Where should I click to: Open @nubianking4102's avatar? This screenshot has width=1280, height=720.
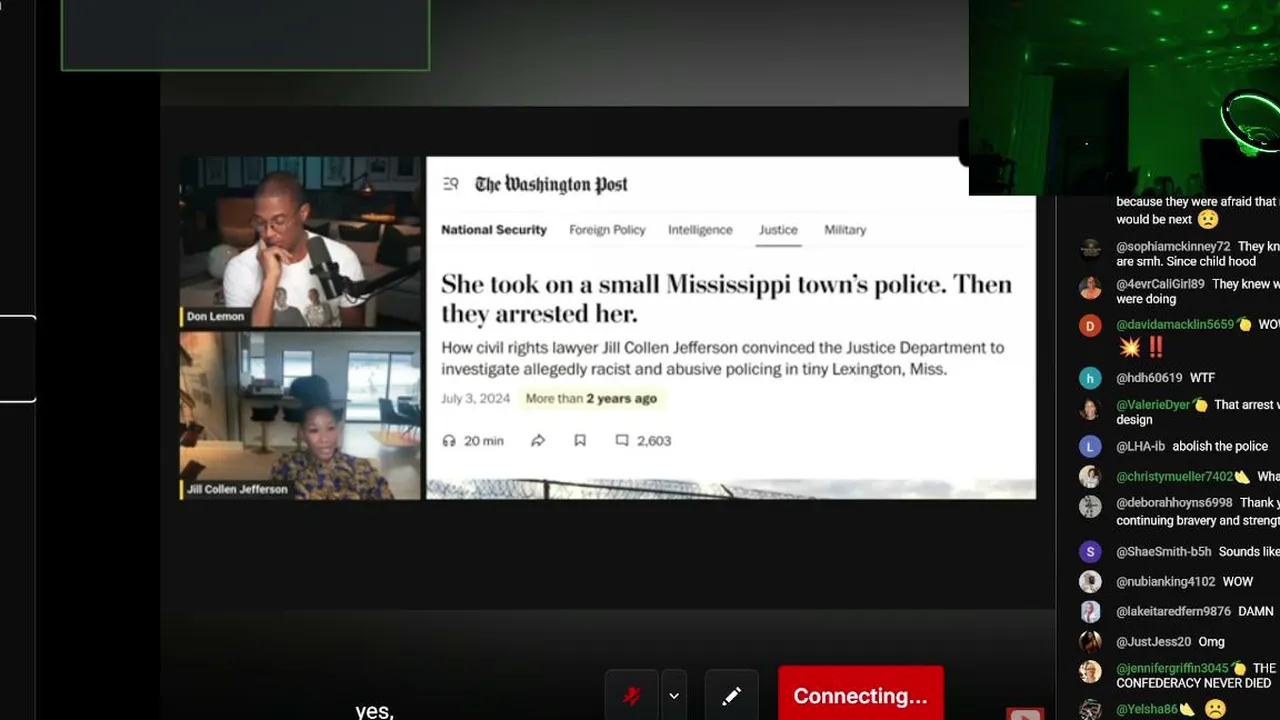pyautogui.click(x=1090, y=582)
